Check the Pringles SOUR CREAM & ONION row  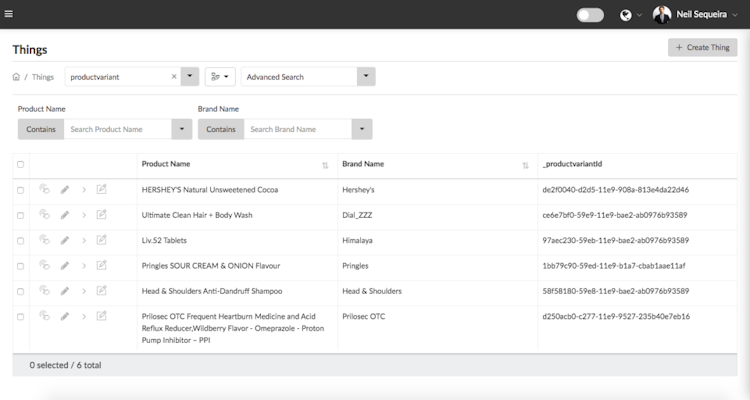21,267
